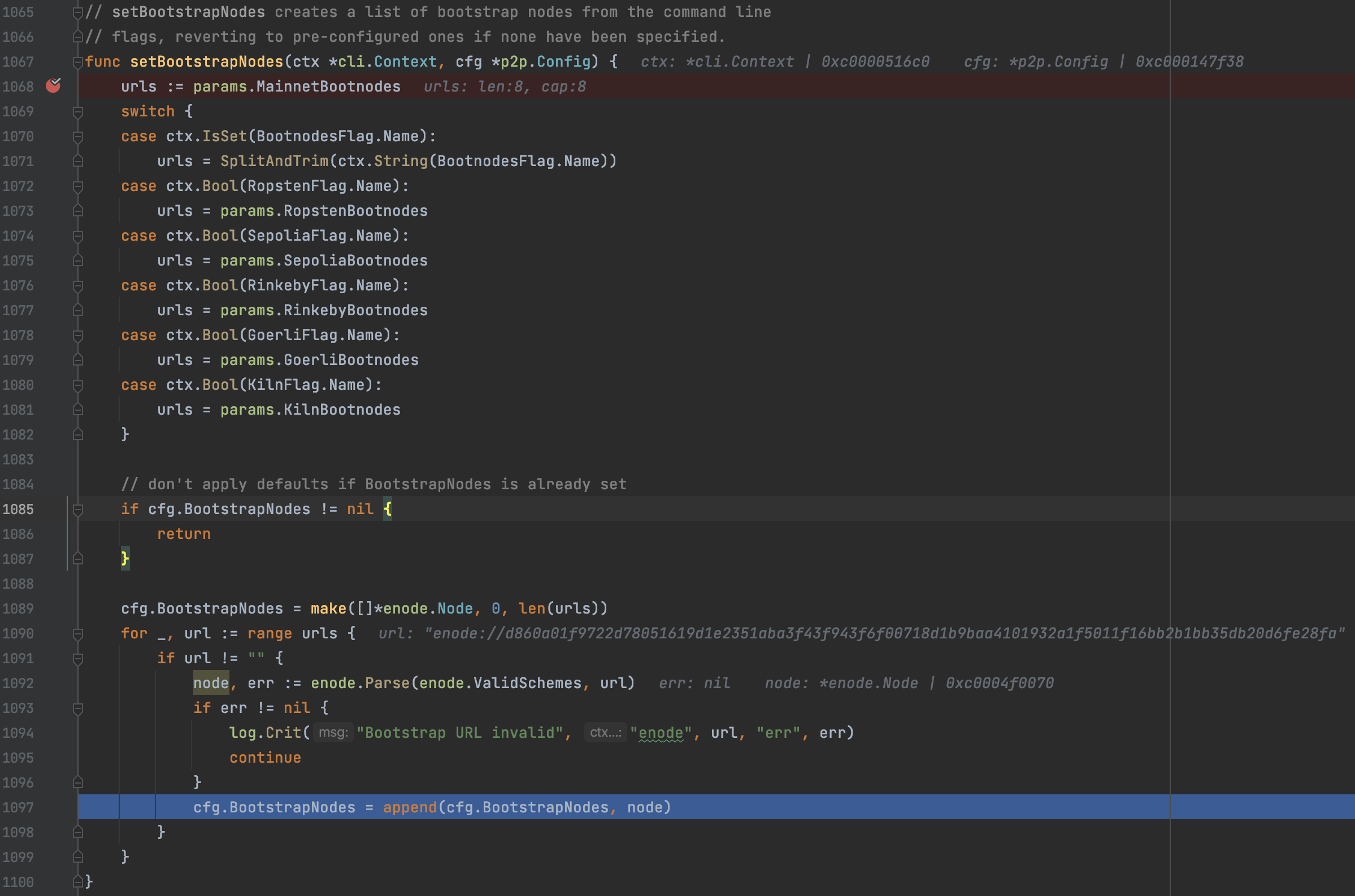Click on RopstenBootnodes identifier
This screenshot has width=1355, height=896.
point(355,211)
